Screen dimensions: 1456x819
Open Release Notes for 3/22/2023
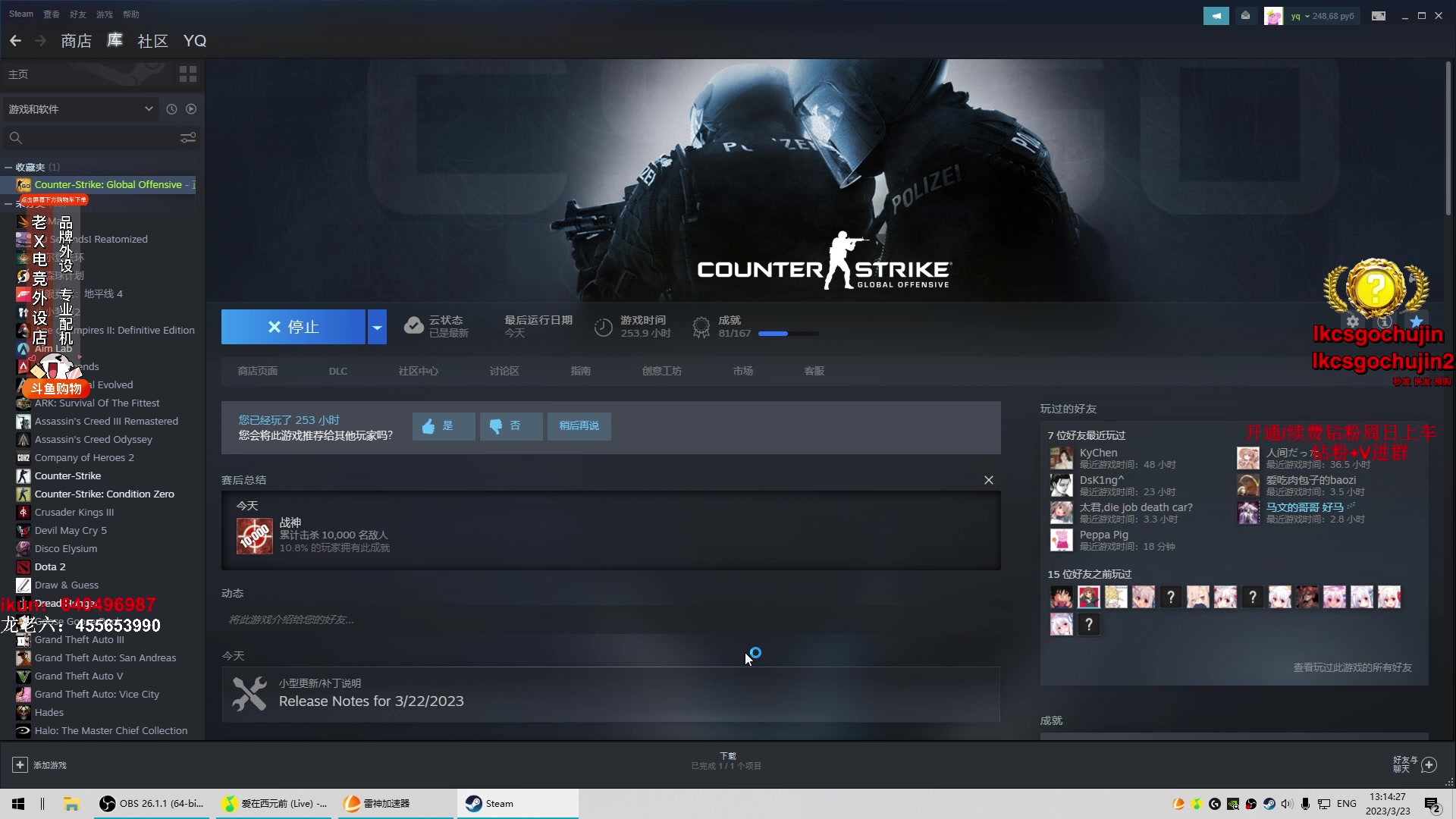[372, 701]
